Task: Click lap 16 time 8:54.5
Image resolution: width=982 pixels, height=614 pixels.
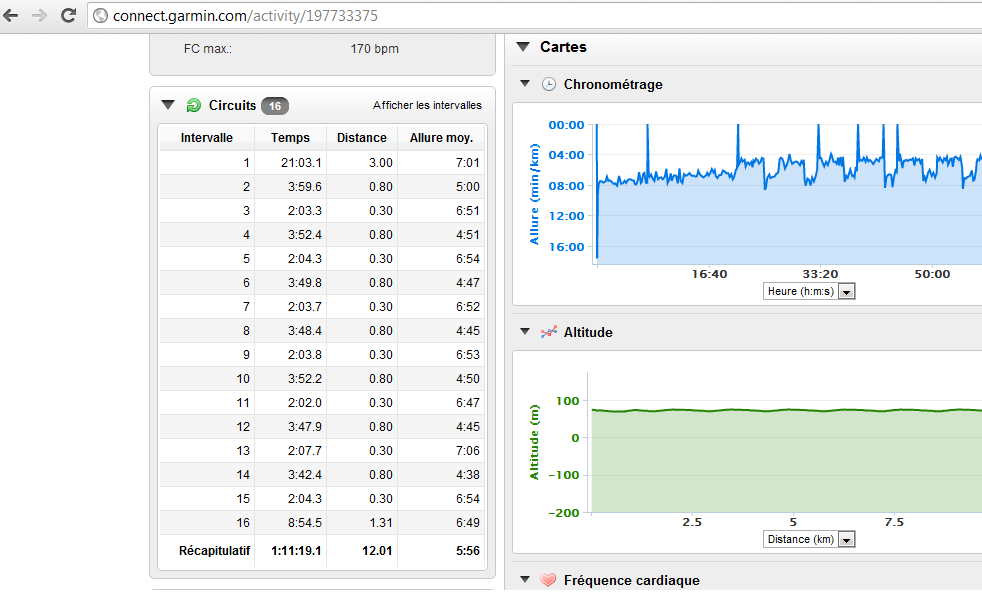Action: (x=305, y=523)
